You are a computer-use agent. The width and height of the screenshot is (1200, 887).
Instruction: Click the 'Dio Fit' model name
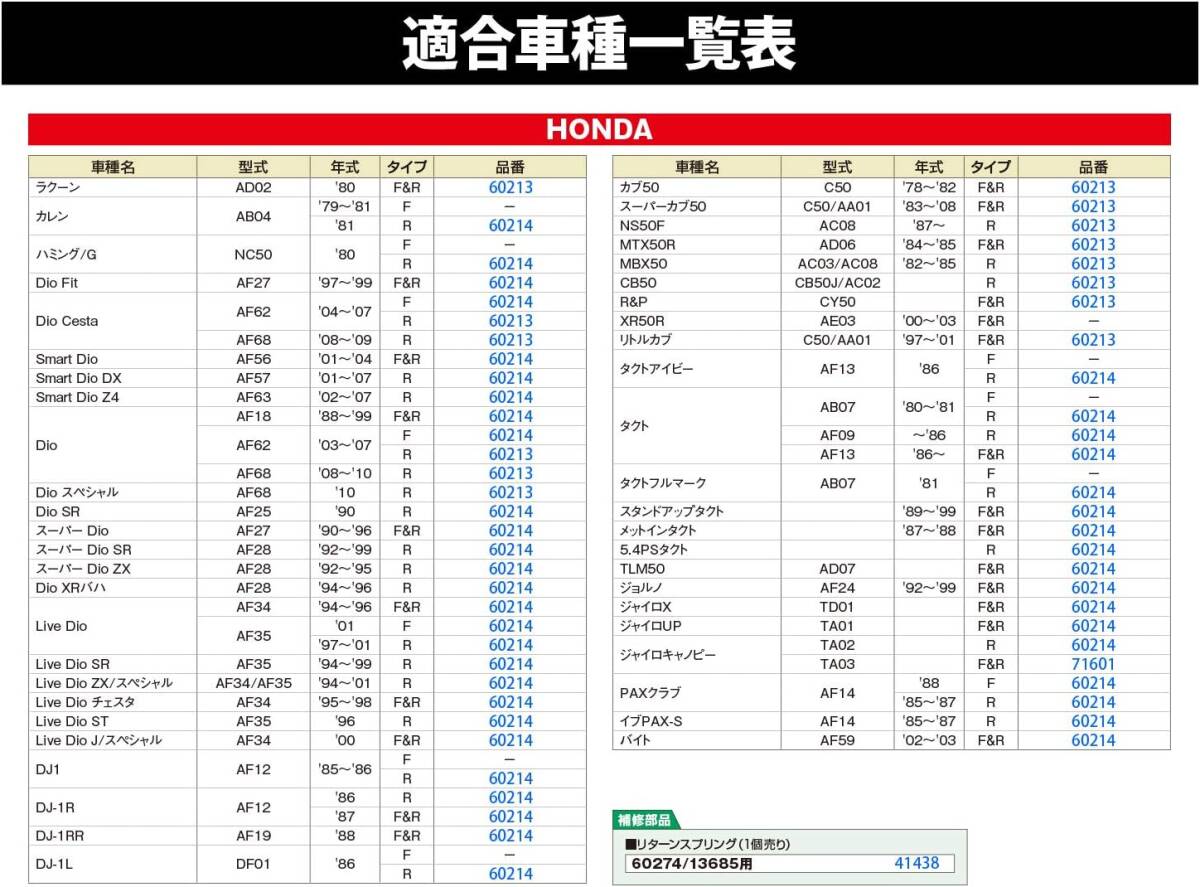coord(57,283)
